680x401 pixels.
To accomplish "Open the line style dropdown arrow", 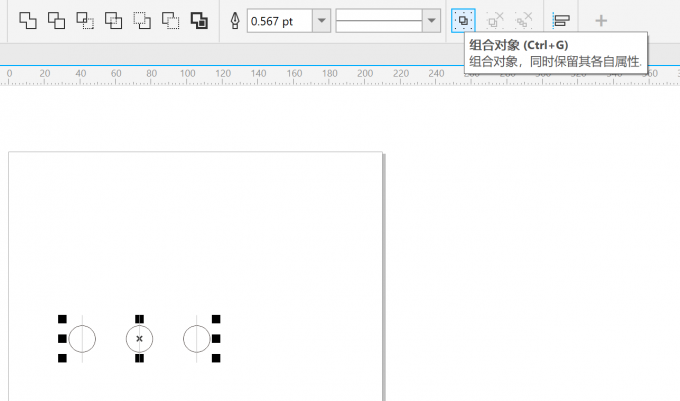I will [432, 21].
